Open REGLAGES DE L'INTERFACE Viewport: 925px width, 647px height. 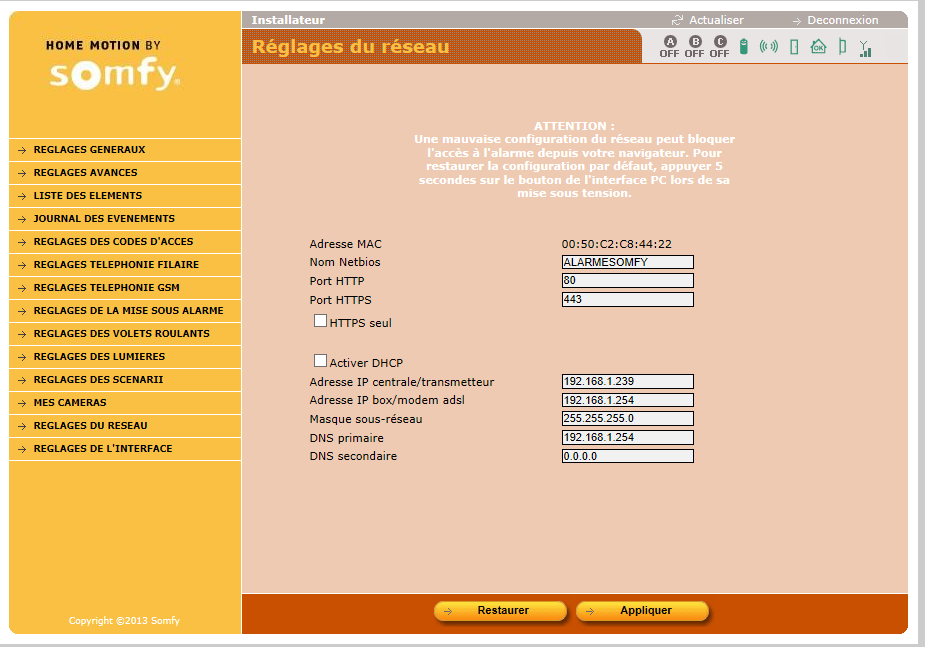click(125, 449)
